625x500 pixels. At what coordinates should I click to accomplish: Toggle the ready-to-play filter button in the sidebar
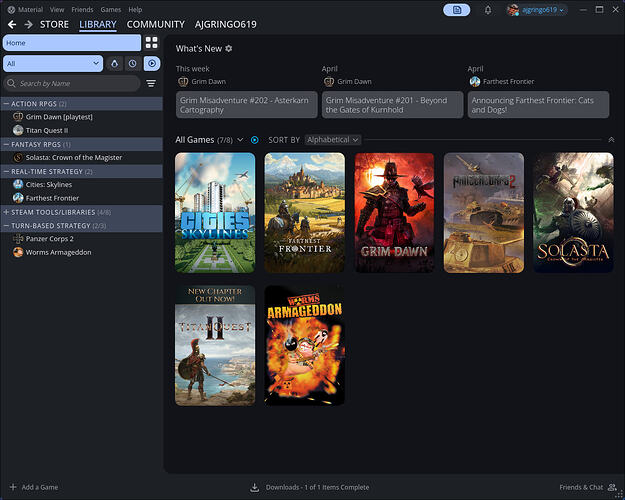pos(152,63)
